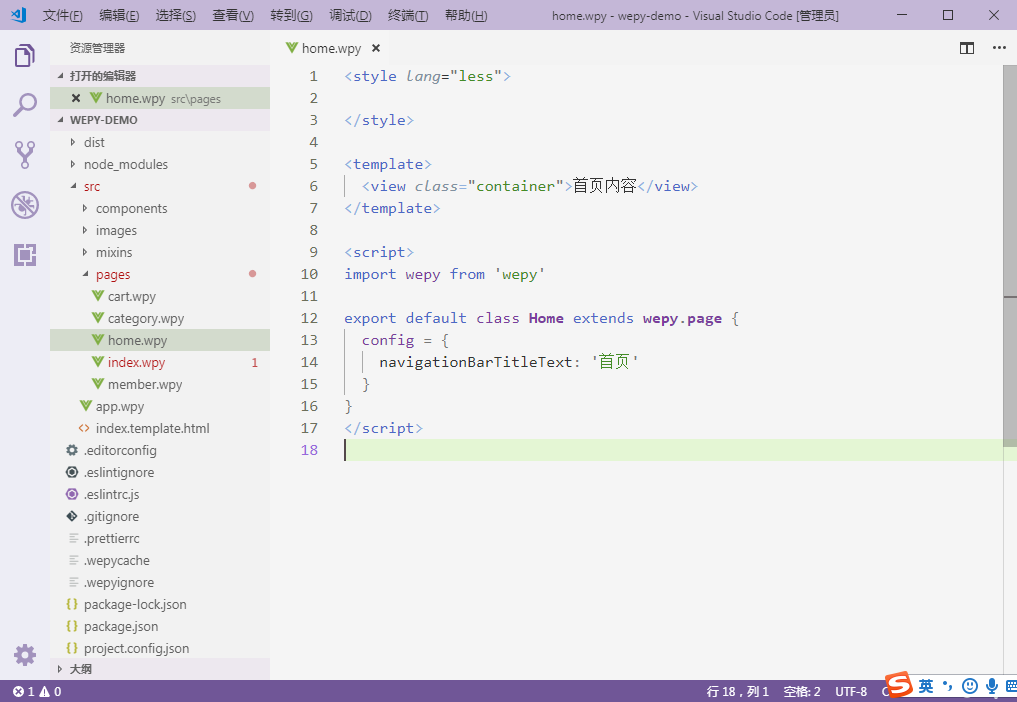Image resolution: width=1017 pixels, height=702 pixels.
Task: Place cursor on navigationBarTitleText code line
Action: [x=508, y=362]
